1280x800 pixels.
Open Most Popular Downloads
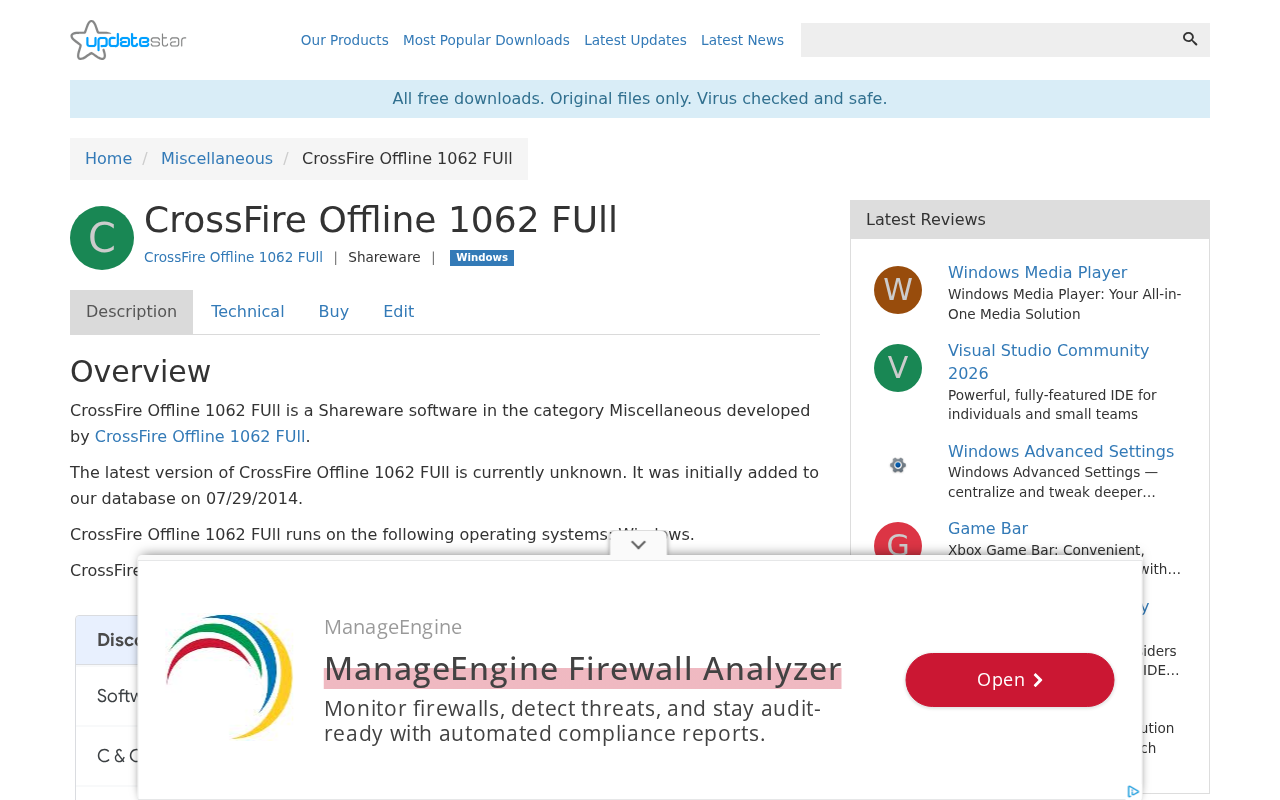pyautogui.click(x=486, y=40)
